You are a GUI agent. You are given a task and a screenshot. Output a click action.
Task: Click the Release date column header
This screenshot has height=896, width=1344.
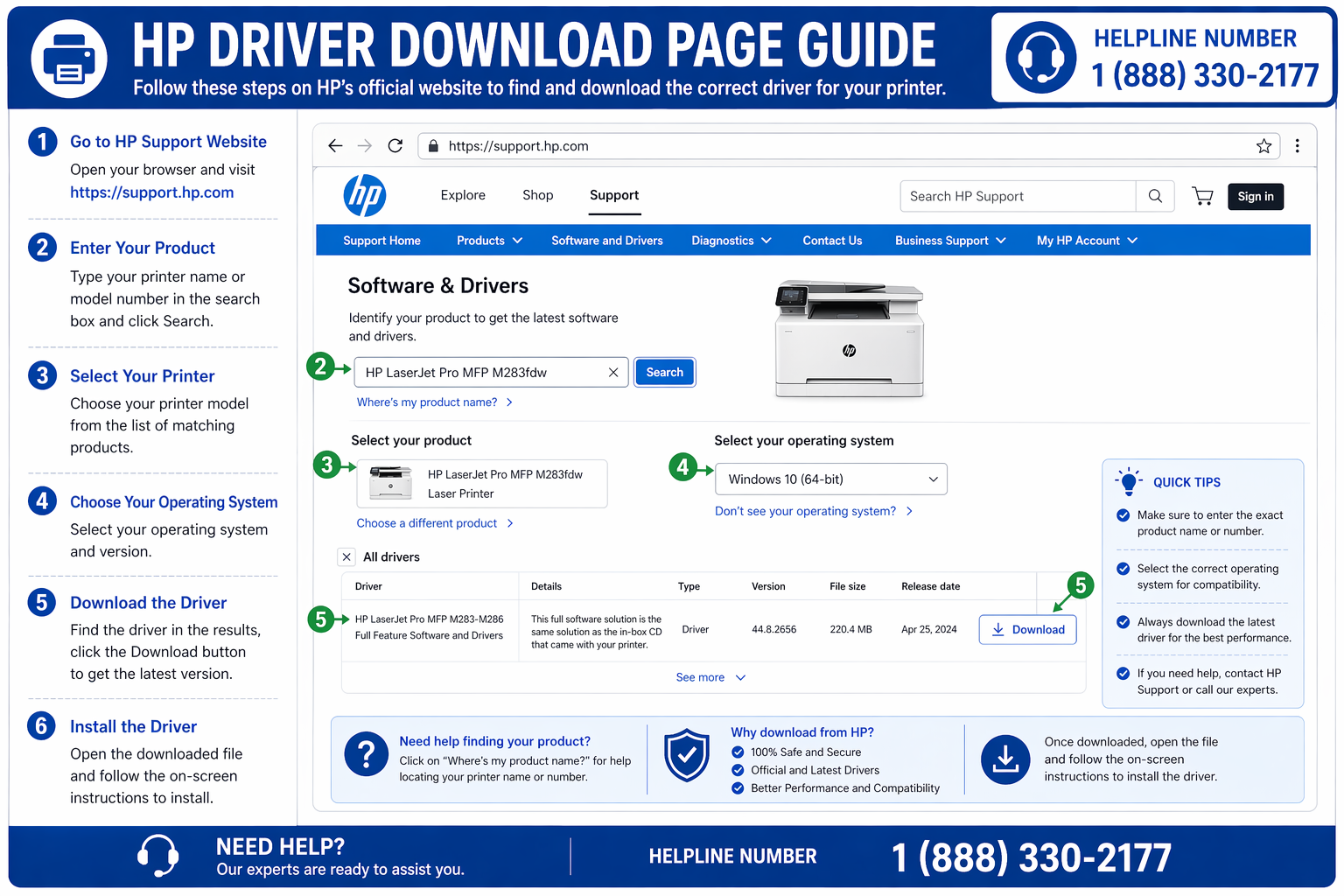tap(930, 586)
